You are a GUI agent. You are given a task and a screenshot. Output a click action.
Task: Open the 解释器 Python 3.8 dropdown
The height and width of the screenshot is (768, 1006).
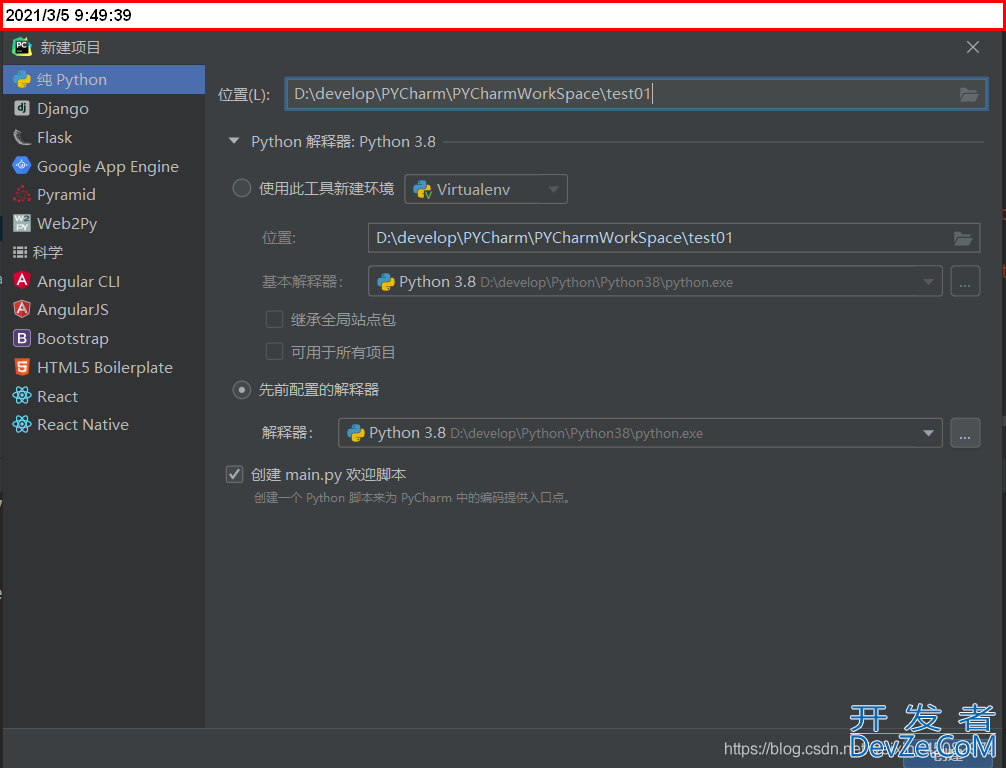[x=640, y=433]
